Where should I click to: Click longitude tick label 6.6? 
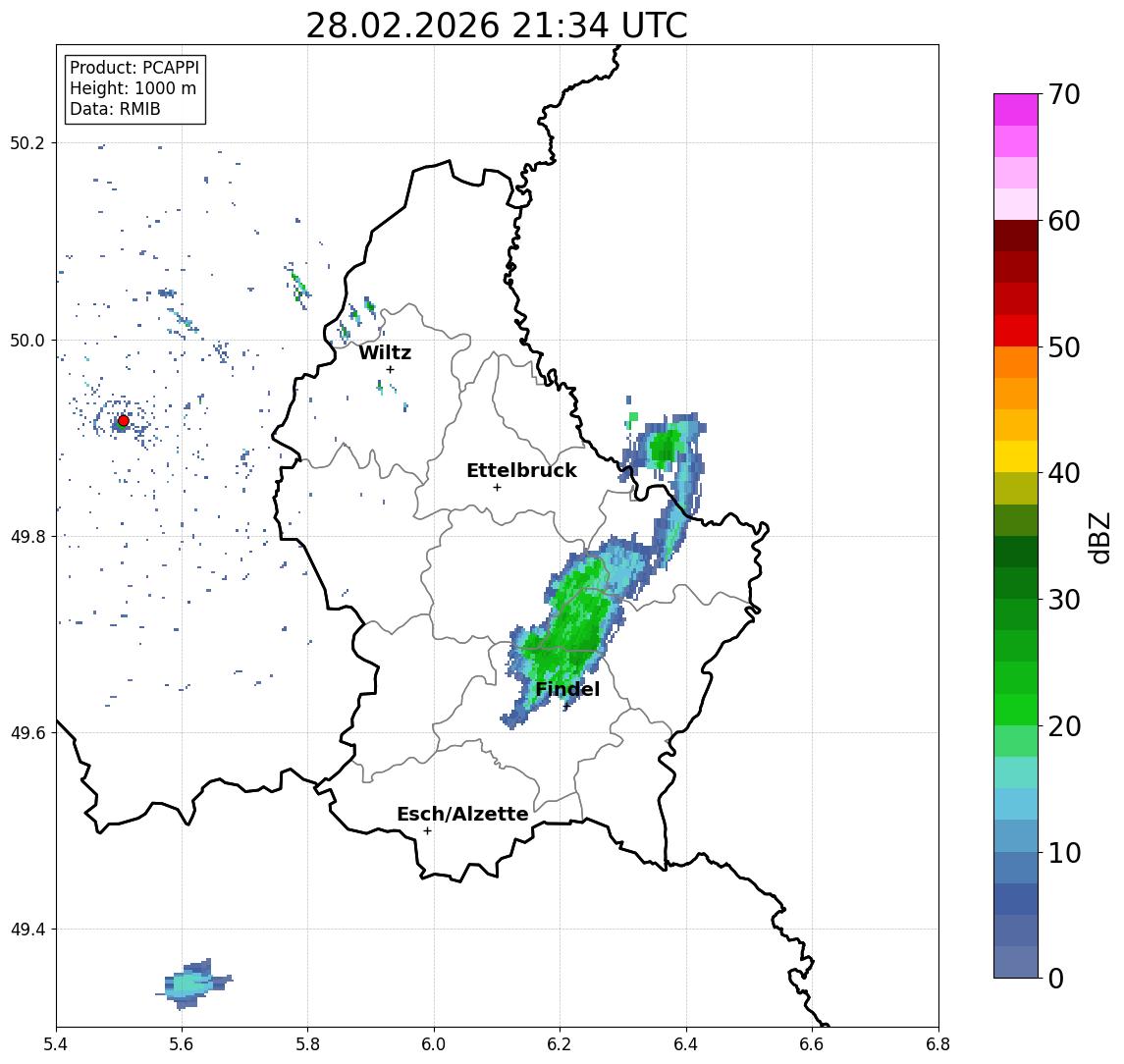pyautogui.click(x=812, y=1044)
